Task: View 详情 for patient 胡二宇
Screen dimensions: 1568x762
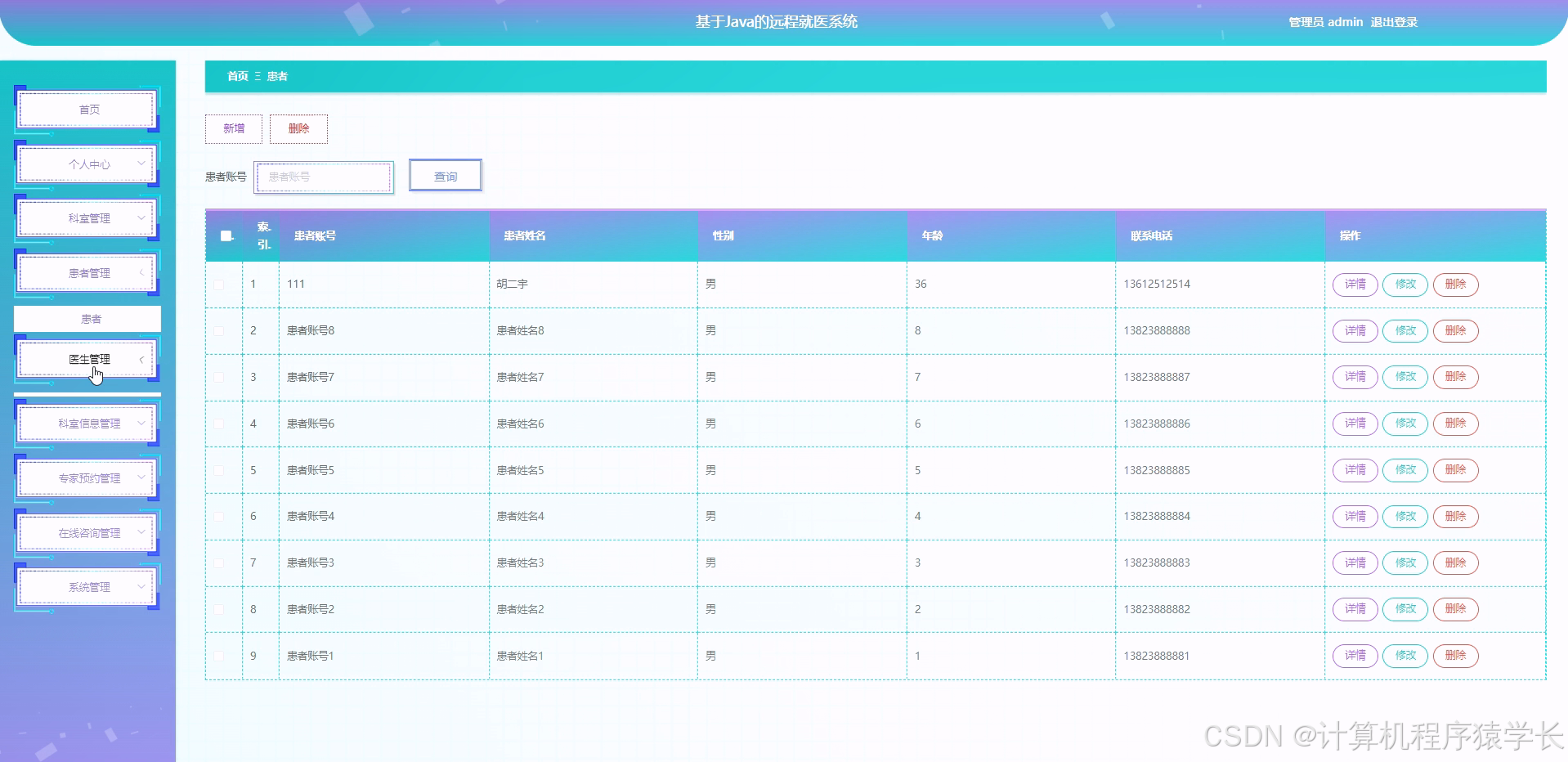Action: (x=1355, y=285)
